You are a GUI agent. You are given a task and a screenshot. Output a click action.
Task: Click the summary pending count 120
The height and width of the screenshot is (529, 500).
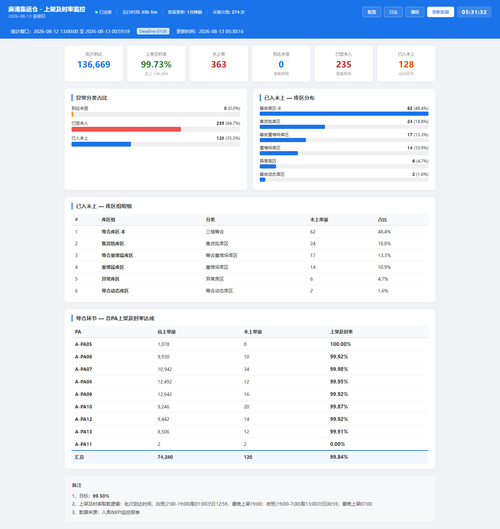[x=248, y=457]
